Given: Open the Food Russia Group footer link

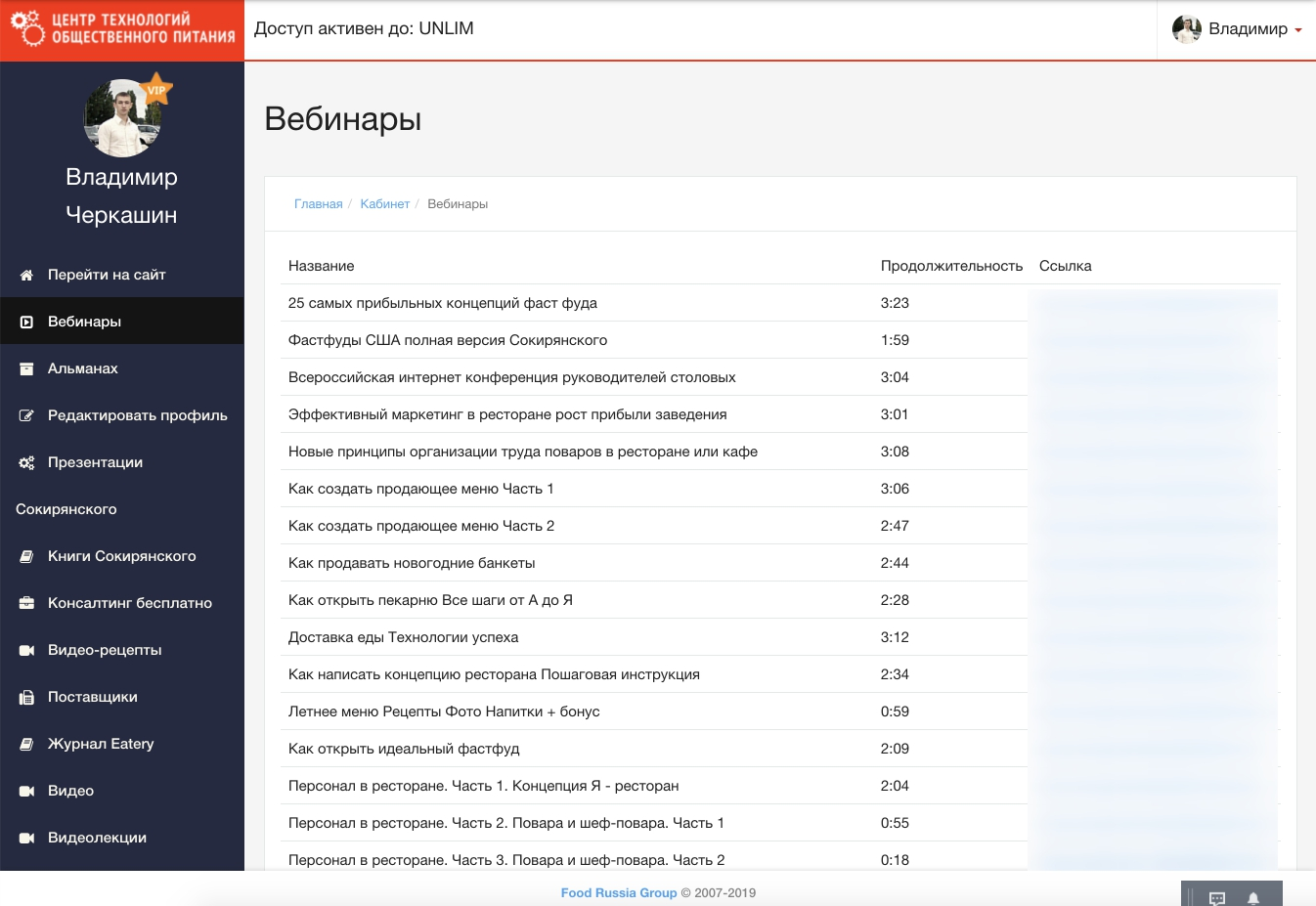Looking at the screenshot, I should 618,892.
